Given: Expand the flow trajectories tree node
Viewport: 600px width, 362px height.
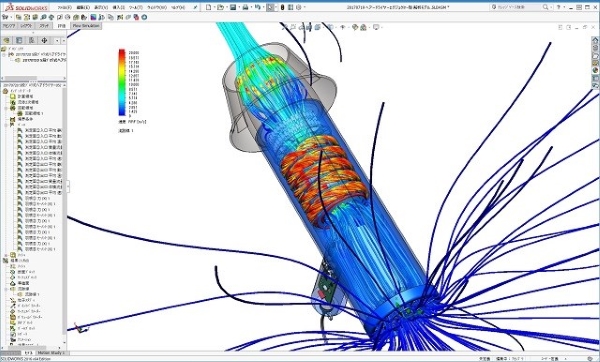Looking at the screenshot, I should 7,289.
